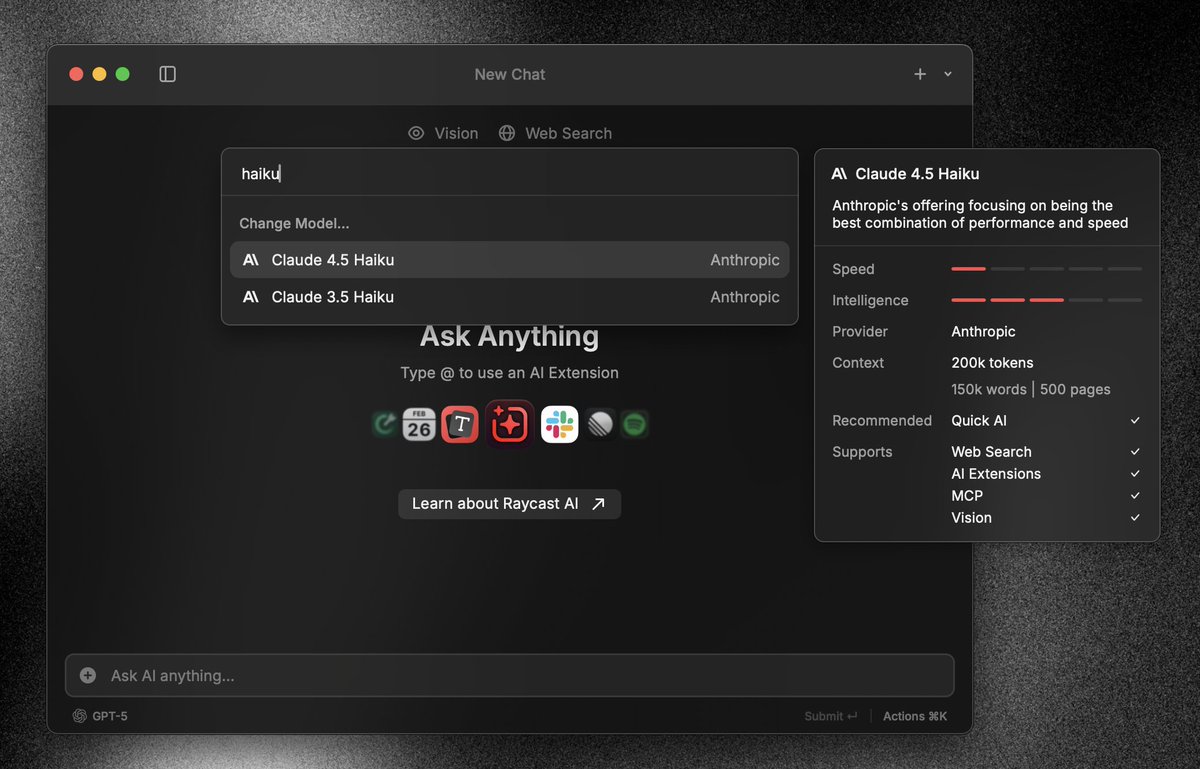This screenshot has width=1200, height=769.
Task: Click the red T text extension icon
Action: (x=460, y=425)
